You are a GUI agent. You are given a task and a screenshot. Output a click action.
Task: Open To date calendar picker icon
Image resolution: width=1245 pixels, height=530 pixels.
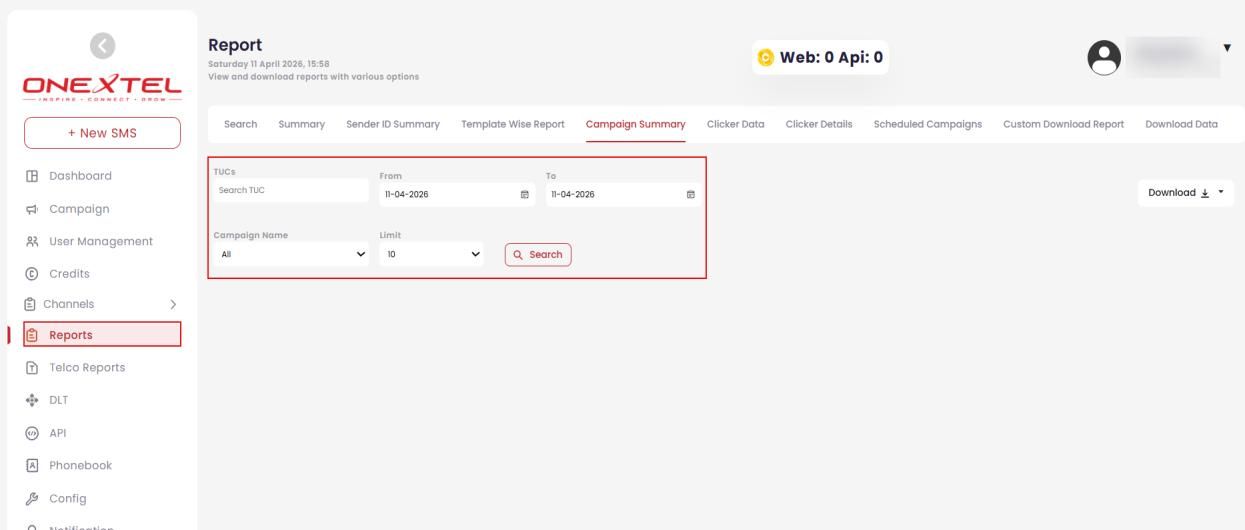(x=690, y=194)
